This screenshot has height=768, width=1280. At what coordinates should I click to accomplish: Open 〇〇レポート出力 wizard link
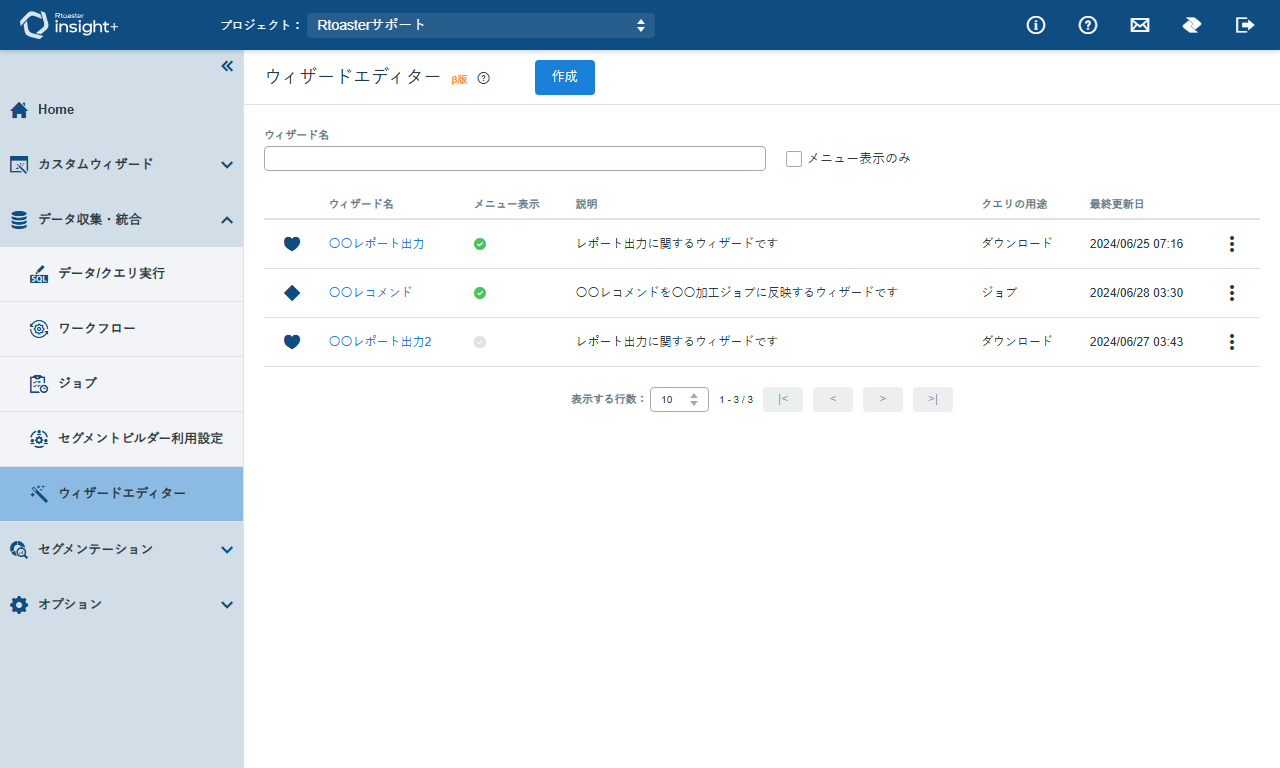[377, 244]
